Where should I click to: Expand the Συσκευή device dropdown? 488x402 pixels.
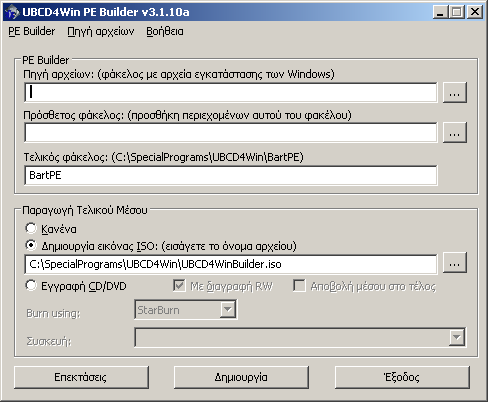(456, 337)
